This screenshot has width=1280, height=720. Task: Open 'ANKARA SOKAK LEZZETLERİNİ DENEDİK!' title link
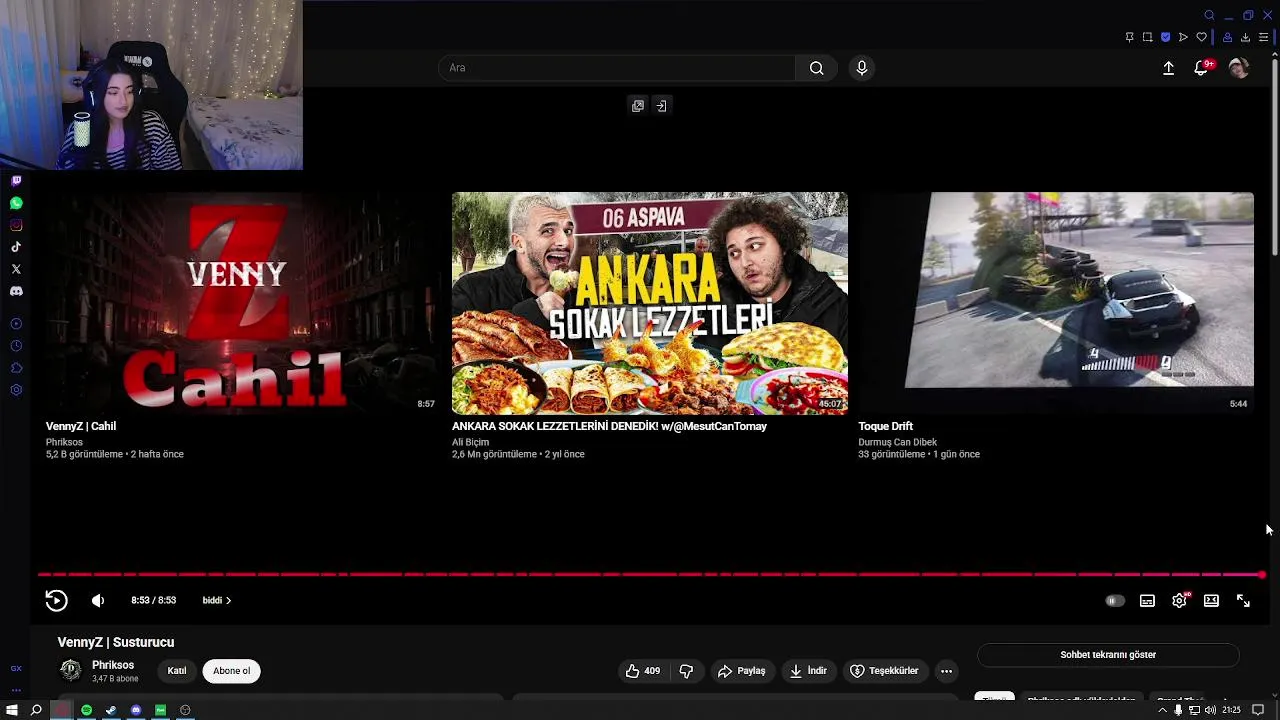[x=609, y=426]
